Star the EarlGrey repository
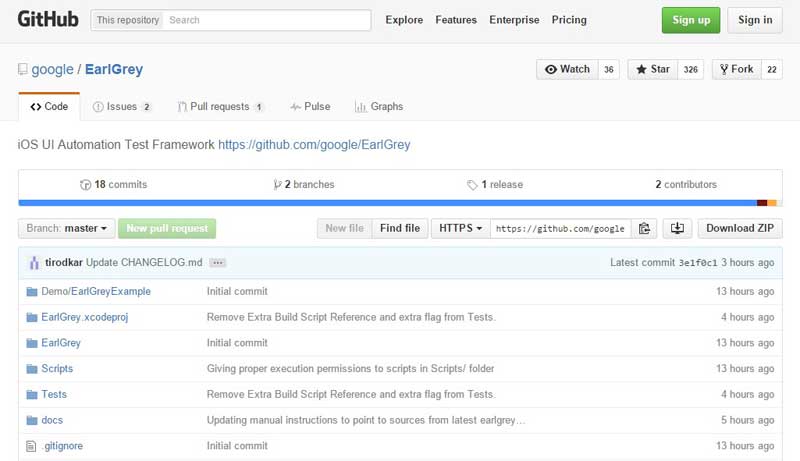This screenshot has width=800, height=461. (653, 69)
